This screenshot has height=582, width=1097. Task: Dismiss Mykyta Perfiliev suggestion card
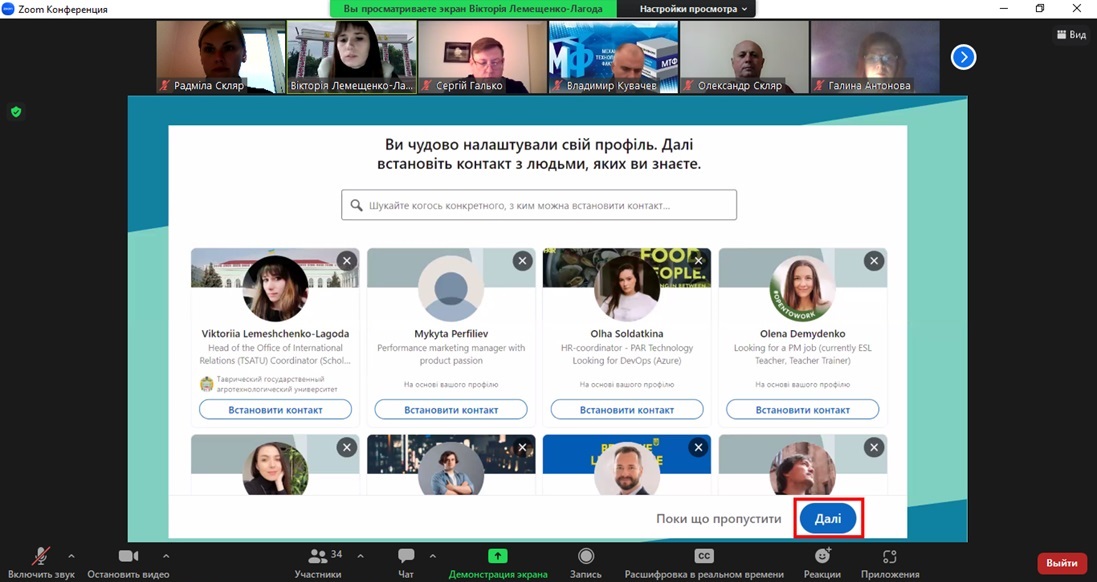(523, 261)
